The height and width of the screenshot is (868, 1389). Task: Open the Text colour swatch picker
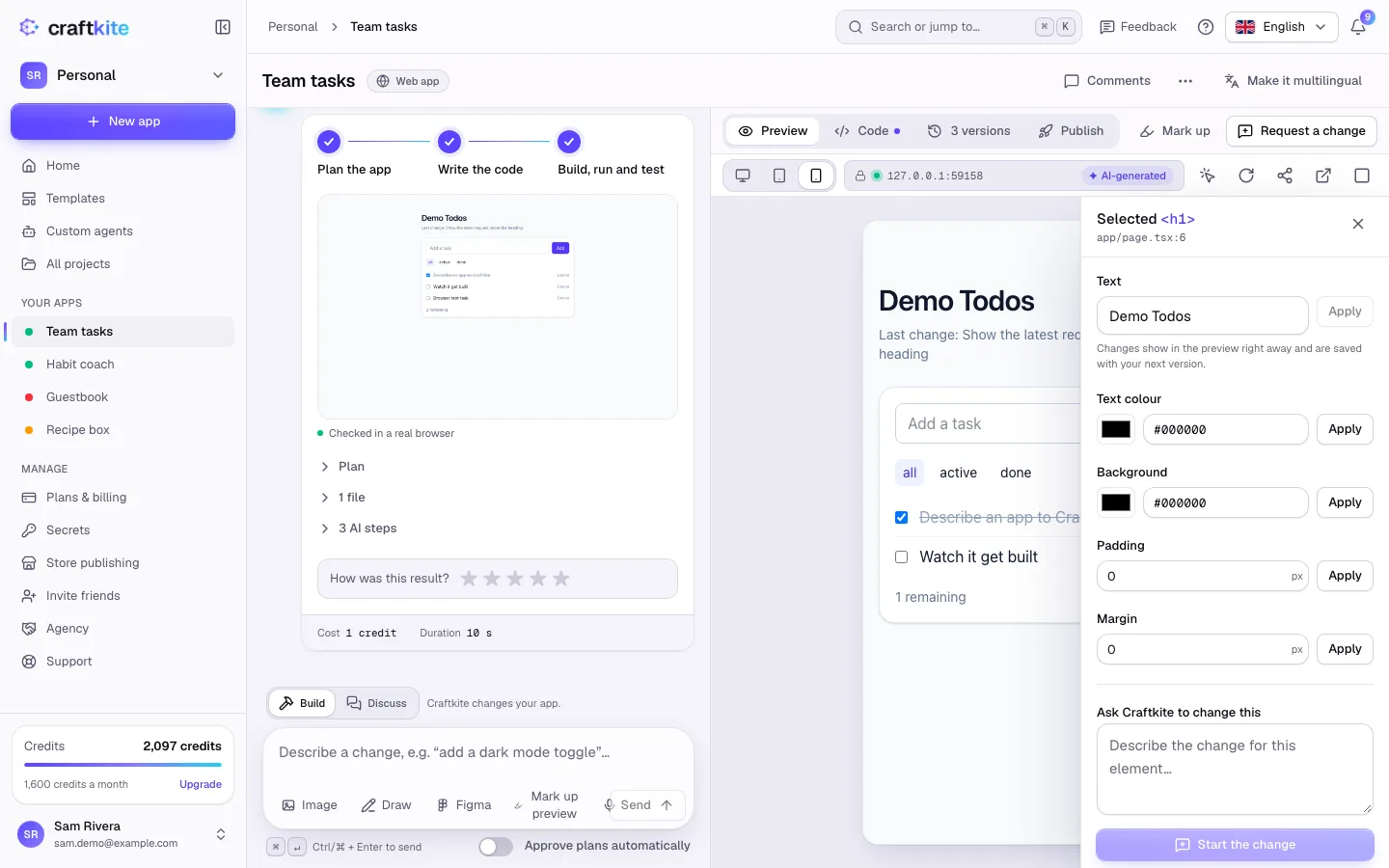pyautogui.click(x=1116, y=429)
